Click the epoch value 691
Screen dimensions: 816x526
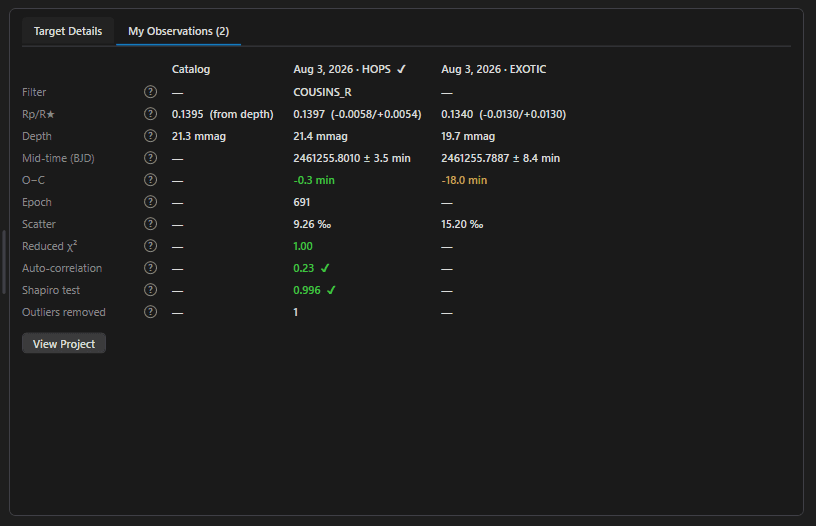click(301, 202)
